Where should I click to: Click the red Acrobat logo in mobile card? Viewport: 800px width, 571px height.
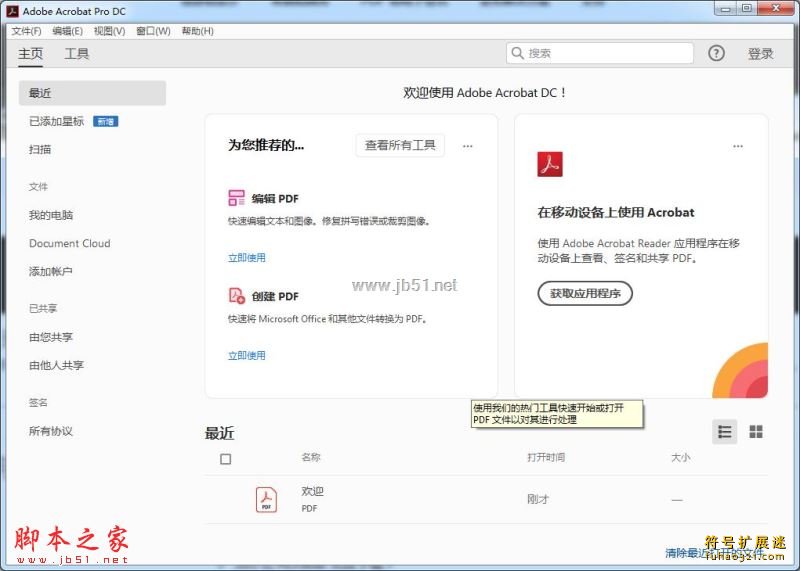tap(549, 164)
